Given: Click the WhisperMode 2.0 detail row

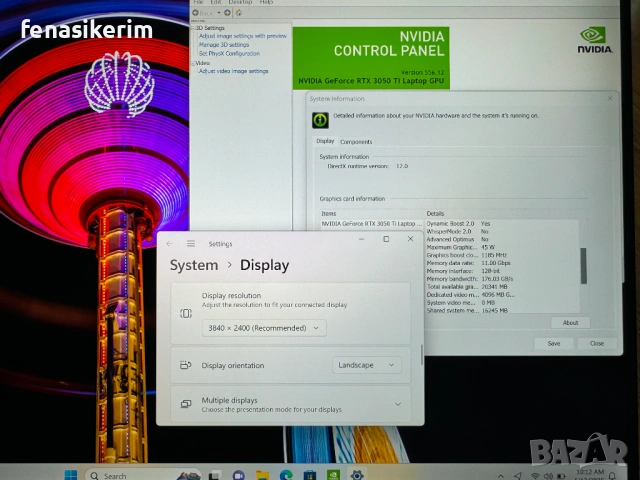Looking at the screenshot, I should (x=502, y=231).
